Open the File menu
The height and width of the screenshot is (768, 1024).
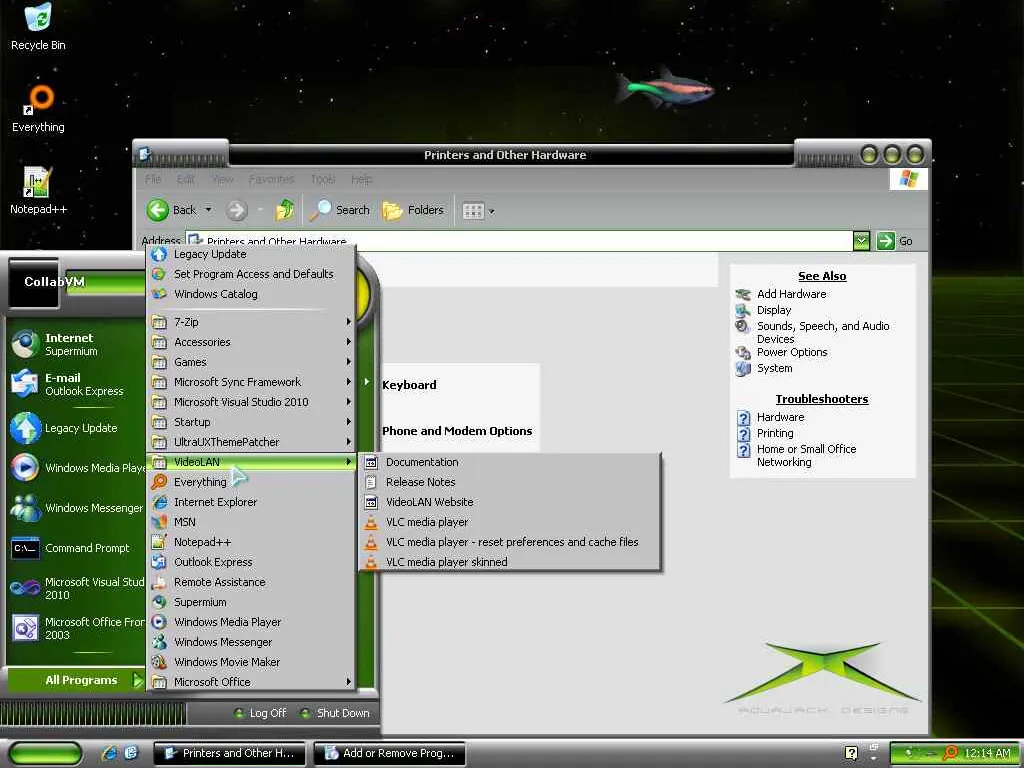point(153,179)
